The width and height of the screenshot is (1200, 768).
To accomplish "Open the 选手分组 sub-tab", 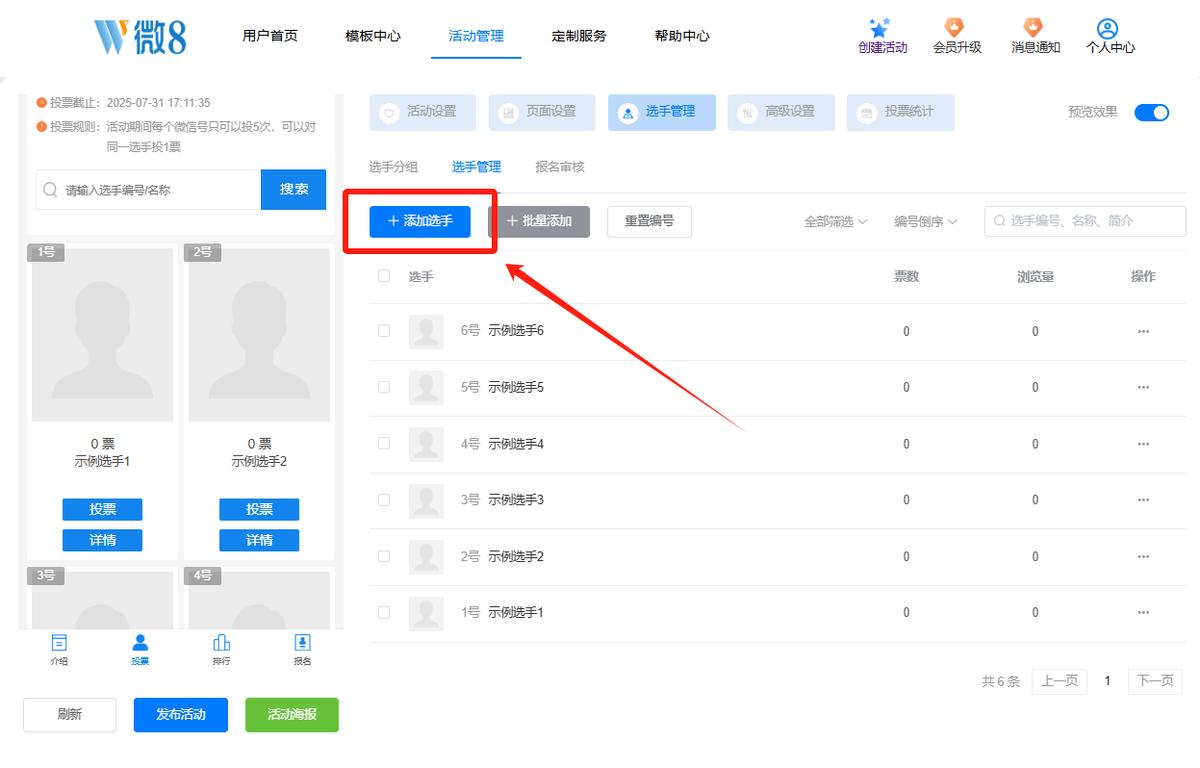I will pos(394,167).
